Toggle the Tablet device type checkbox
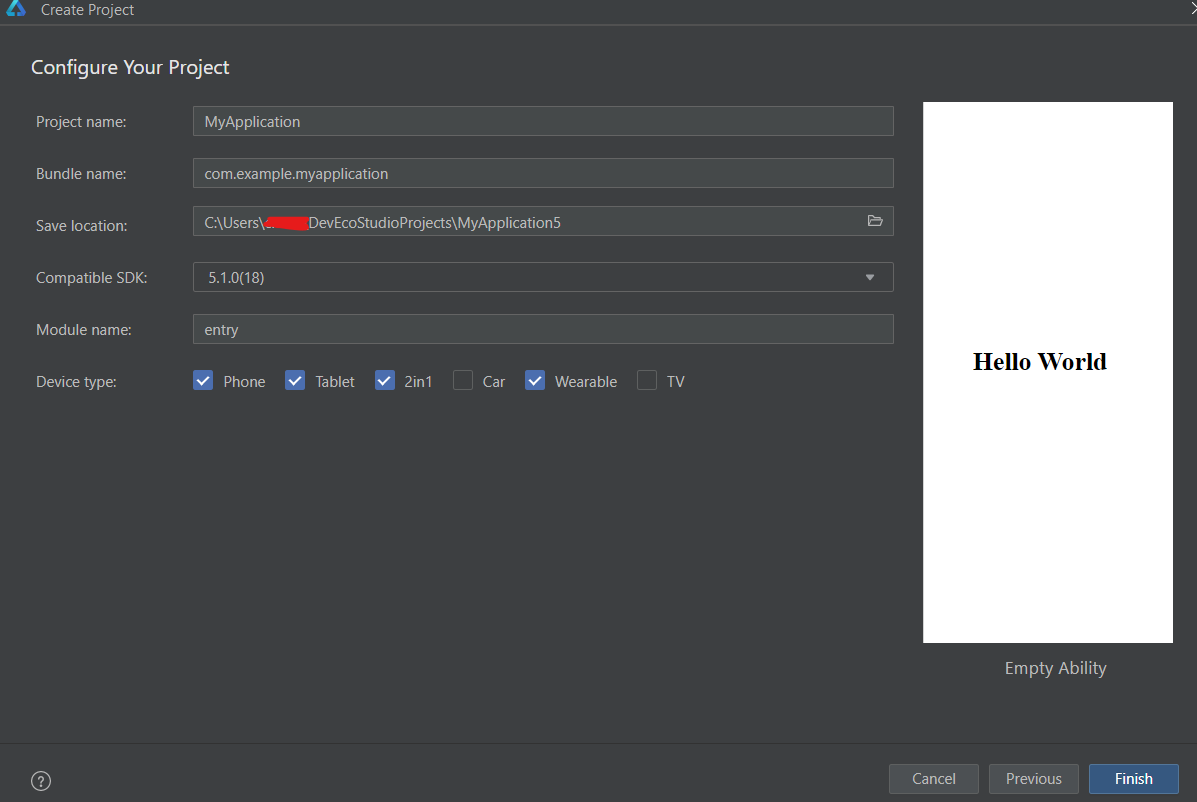1197x802 pixels. [x=295, y=380]
